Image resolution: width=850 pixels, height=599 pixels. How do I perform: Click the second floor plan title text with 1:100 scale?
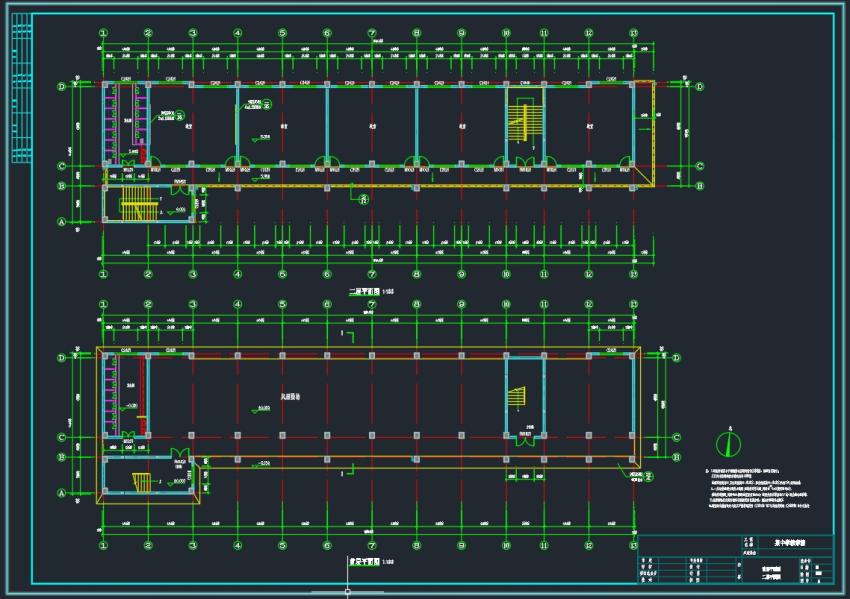(x=371, y=292)
